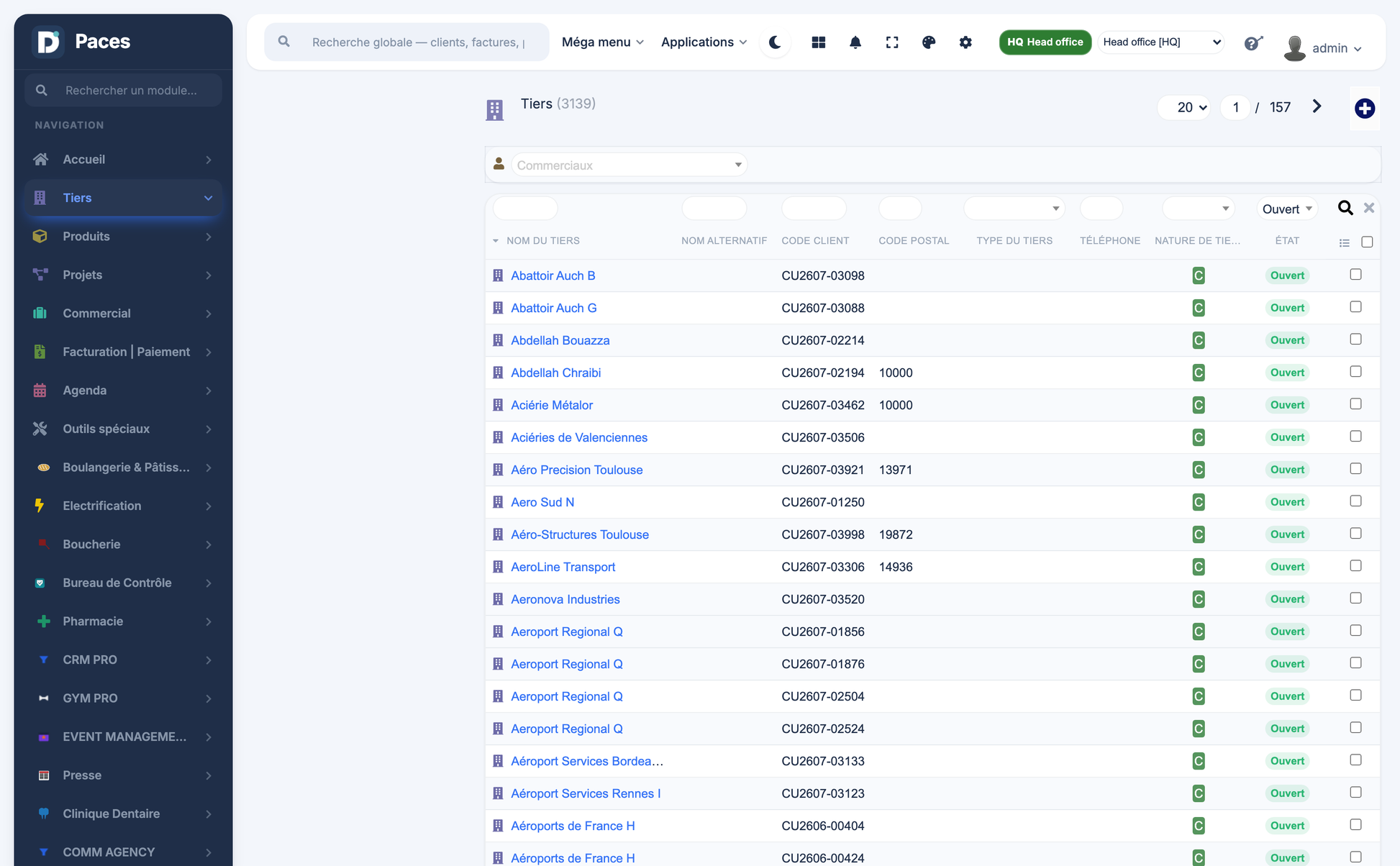Click the Projets sidebar icon
The height and width of the screenshot is (866, 1400).
40,275
